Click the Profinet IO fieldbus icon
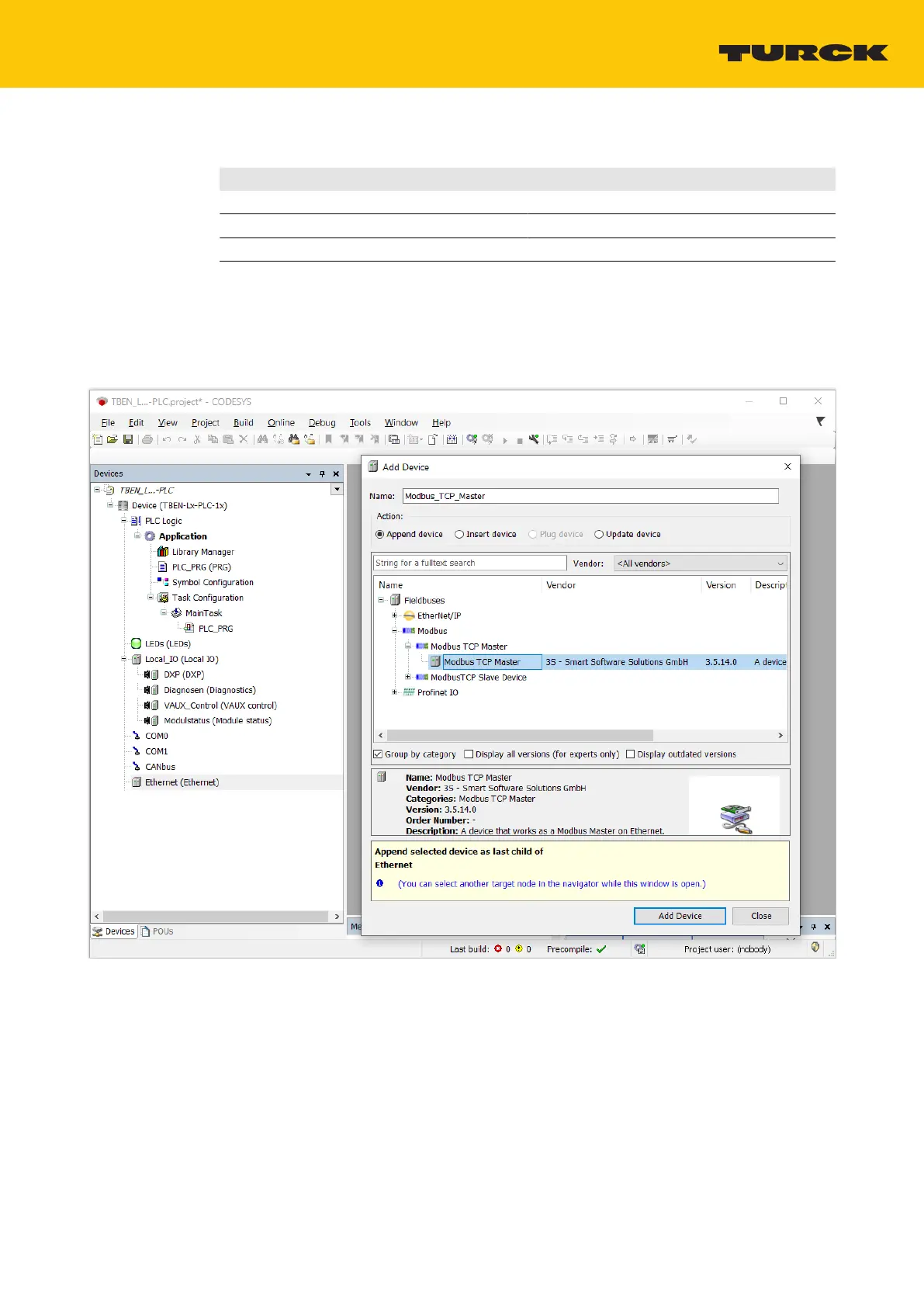Viewport: 924px width, 1307px height. tap(409, 692)
